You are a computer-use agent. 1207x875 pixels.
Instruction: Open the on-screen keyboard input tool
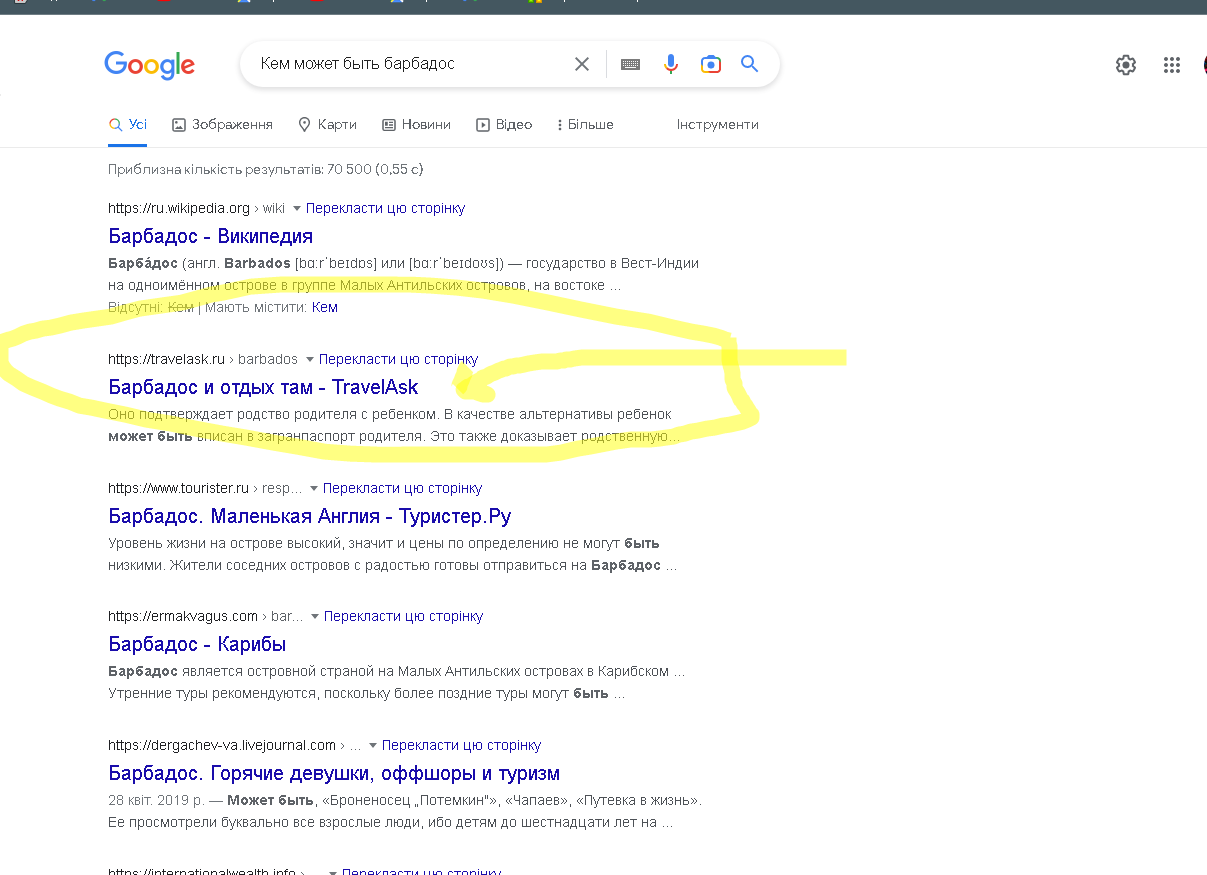(630, 64)
